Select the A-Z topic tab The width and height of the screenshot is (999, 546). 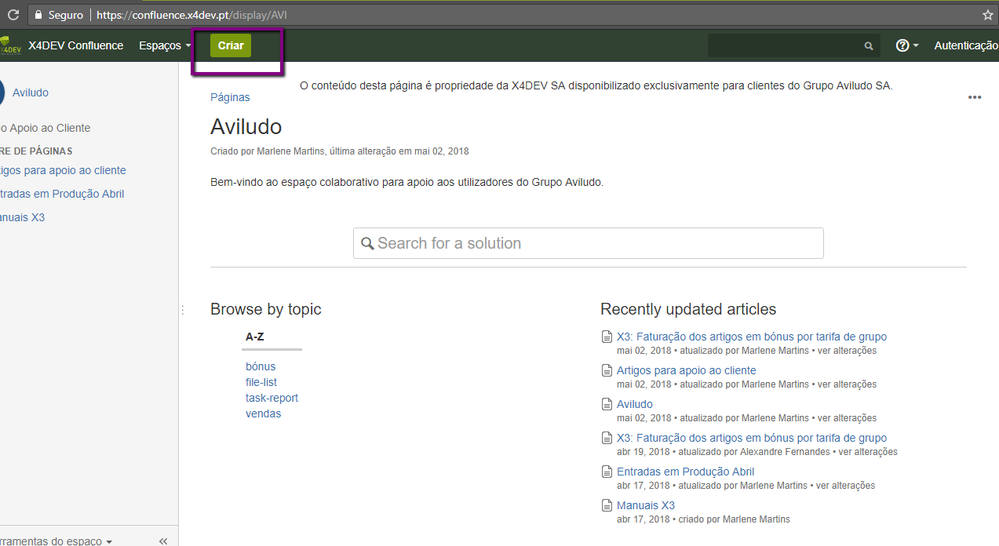255,336
